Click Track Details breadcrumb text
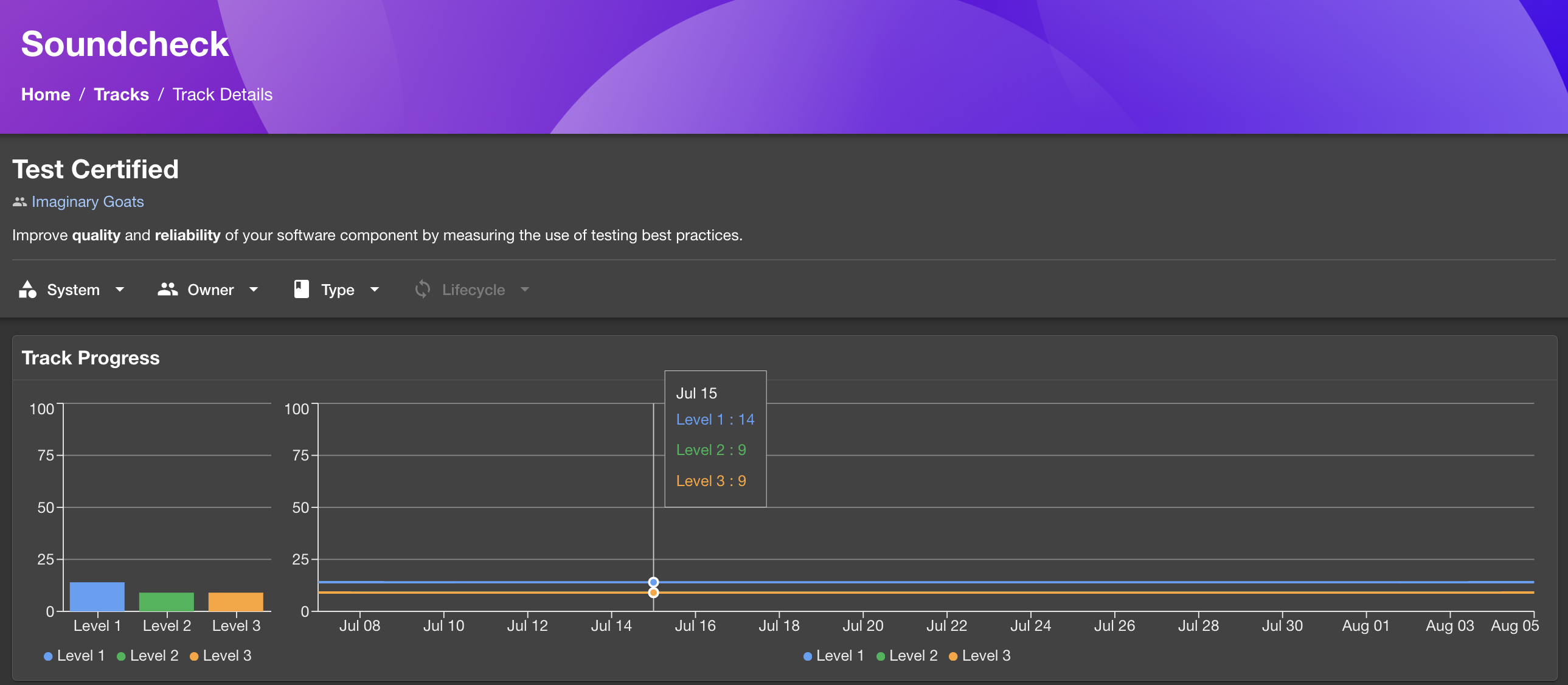This screenshot has width=1568, height=685. [x=223, y=94]
